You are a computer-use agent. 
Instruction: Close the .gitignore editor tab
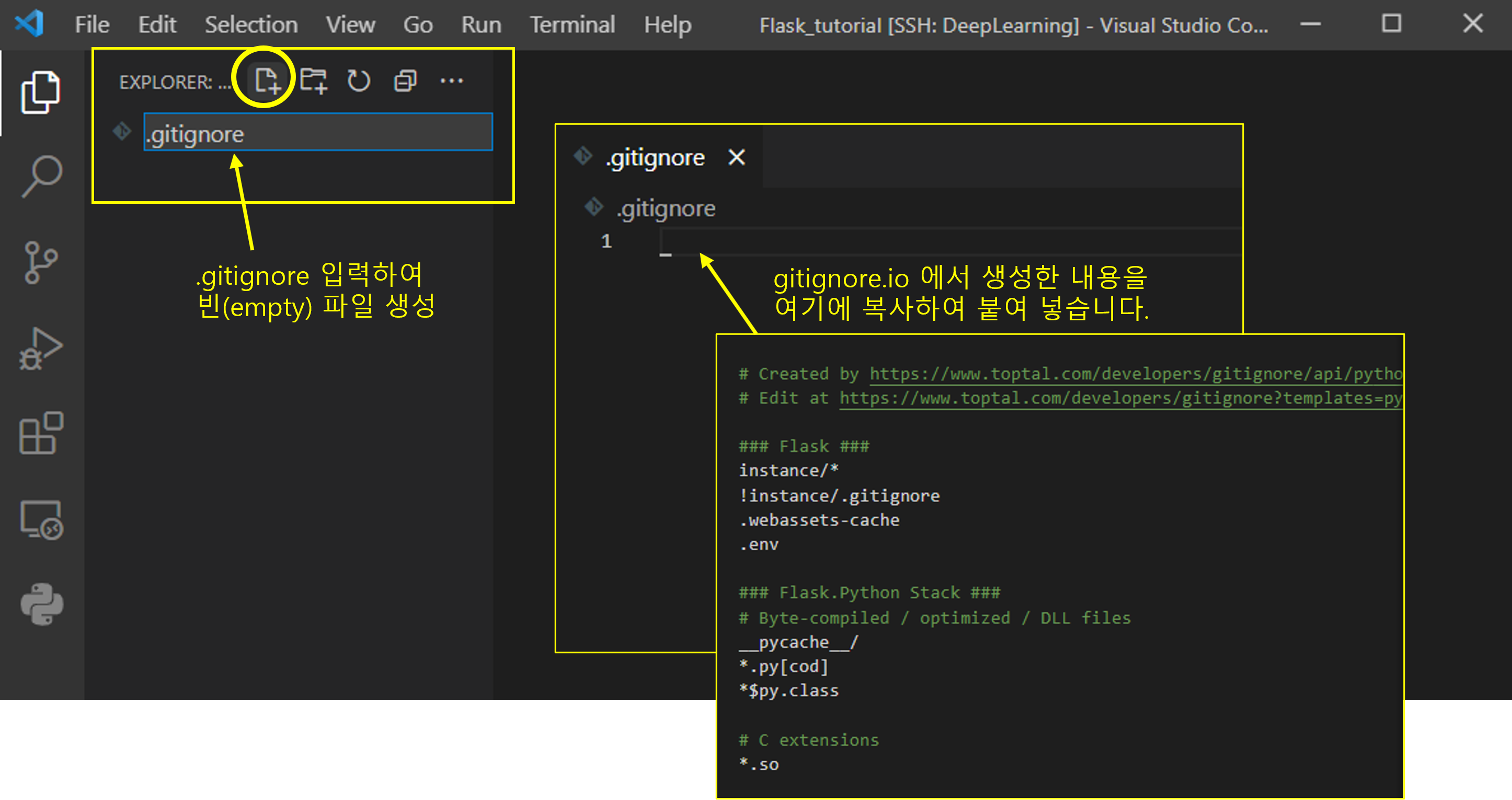coord(736,157)
